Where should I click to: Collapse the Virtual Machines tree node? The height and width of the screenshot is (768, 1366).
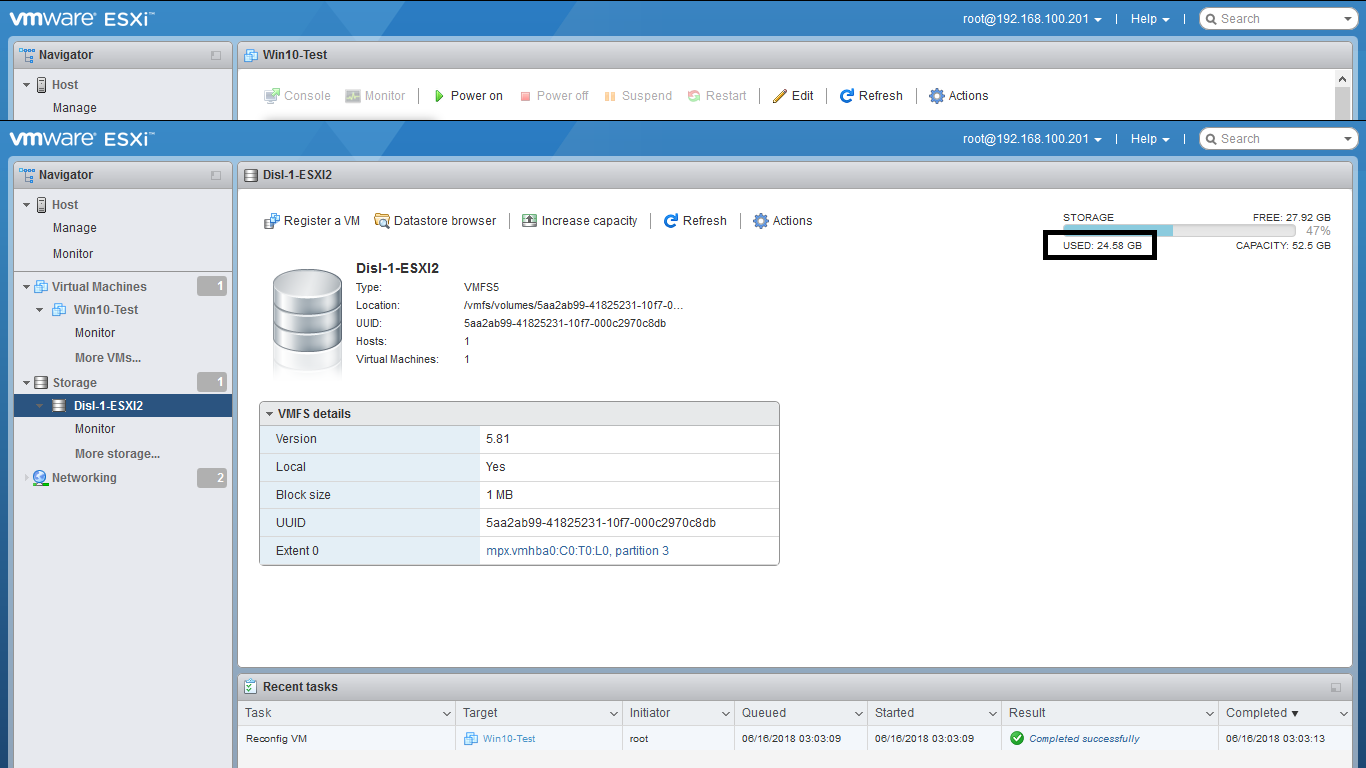click(26, 287)
